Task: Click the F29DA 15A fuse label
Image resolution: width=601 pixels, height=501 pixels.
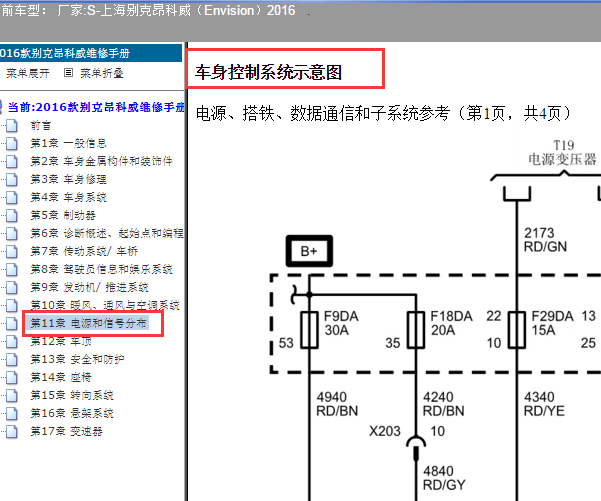Action: (552, 323)
